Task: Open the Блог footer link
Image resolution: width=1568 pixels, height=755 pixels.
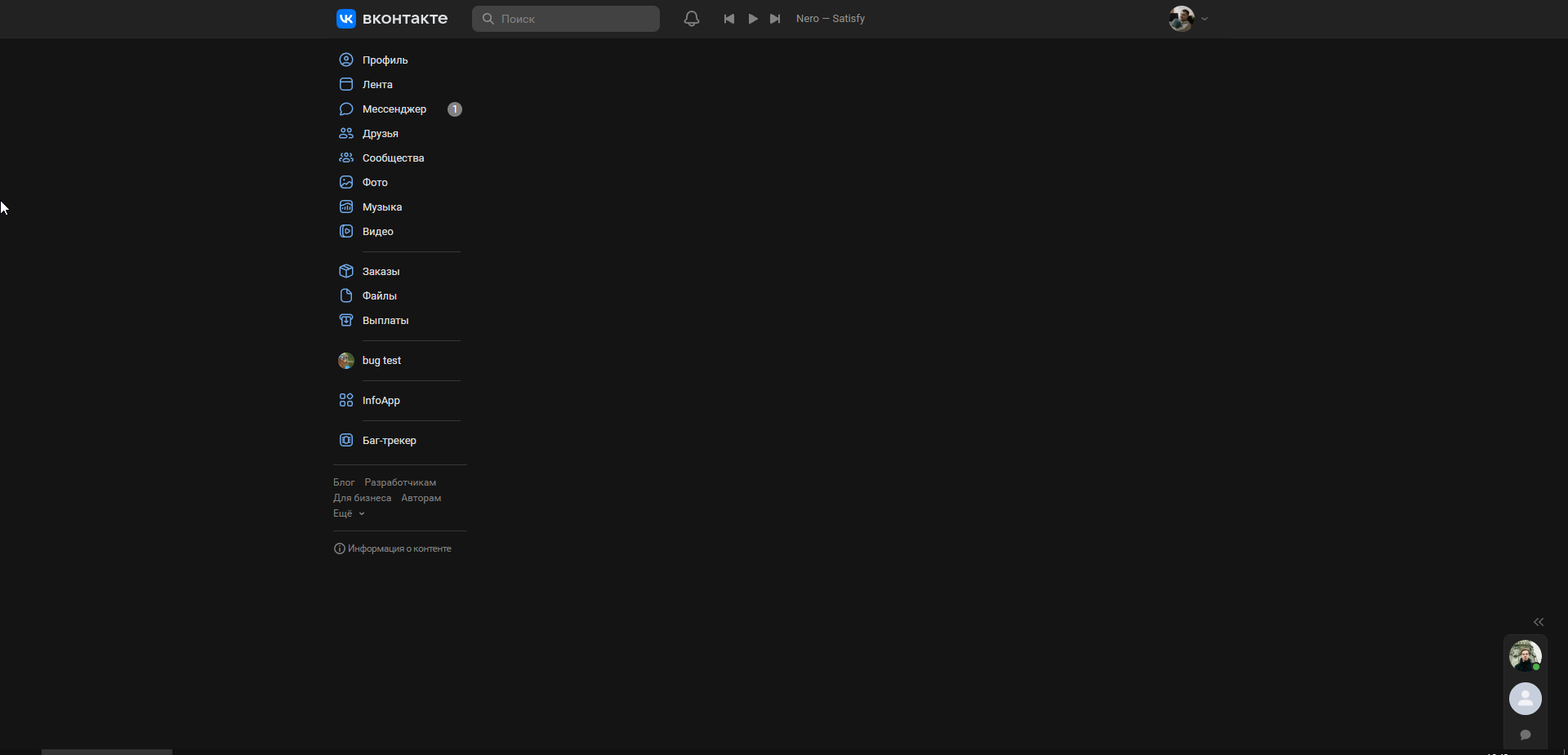Action: pos(344,482)
